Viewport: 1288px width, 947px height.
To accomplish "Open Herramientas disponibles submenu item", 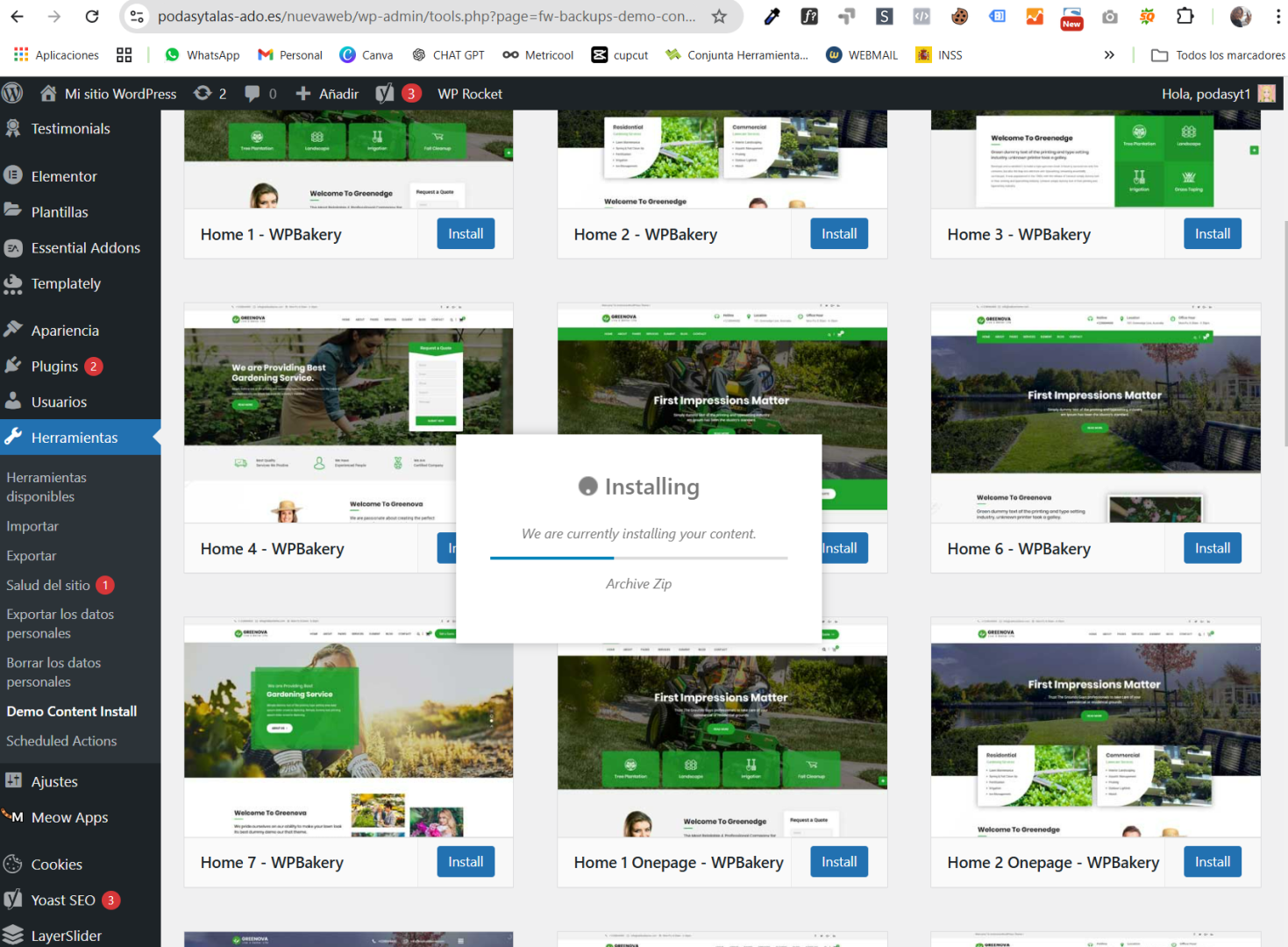I will pos(46,487).
